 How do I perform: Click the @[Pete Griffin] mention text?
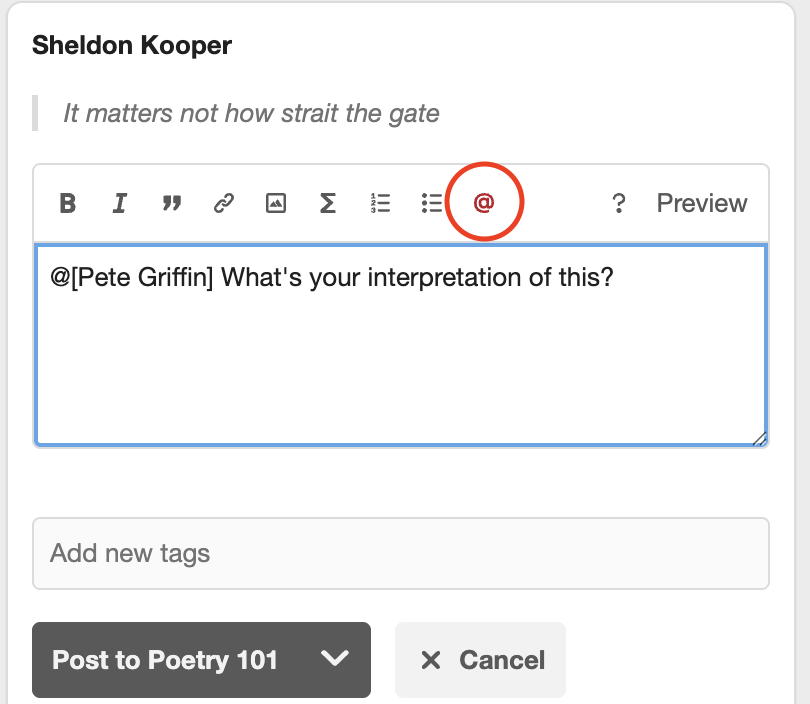[132, 276]
